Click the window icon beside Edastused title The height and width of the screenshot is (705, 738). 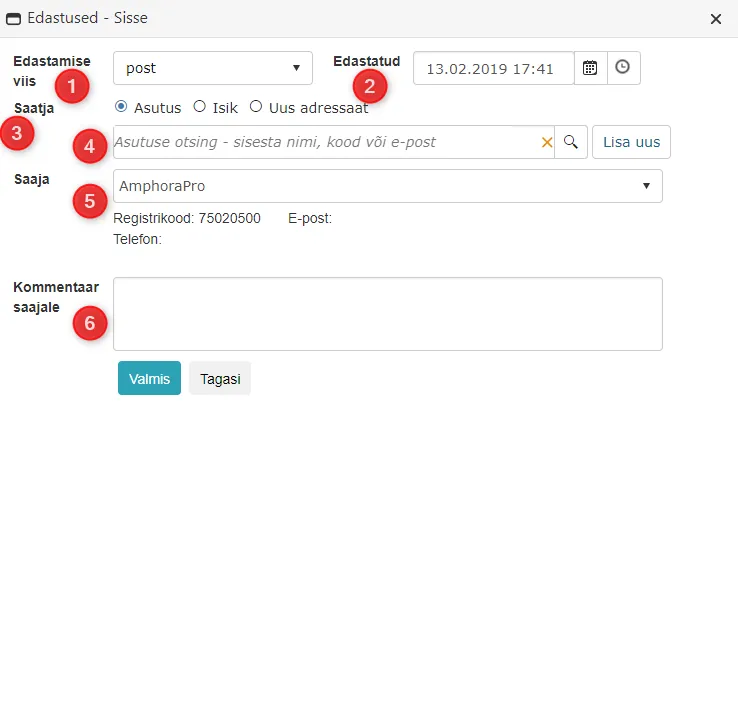coord(13,19)
